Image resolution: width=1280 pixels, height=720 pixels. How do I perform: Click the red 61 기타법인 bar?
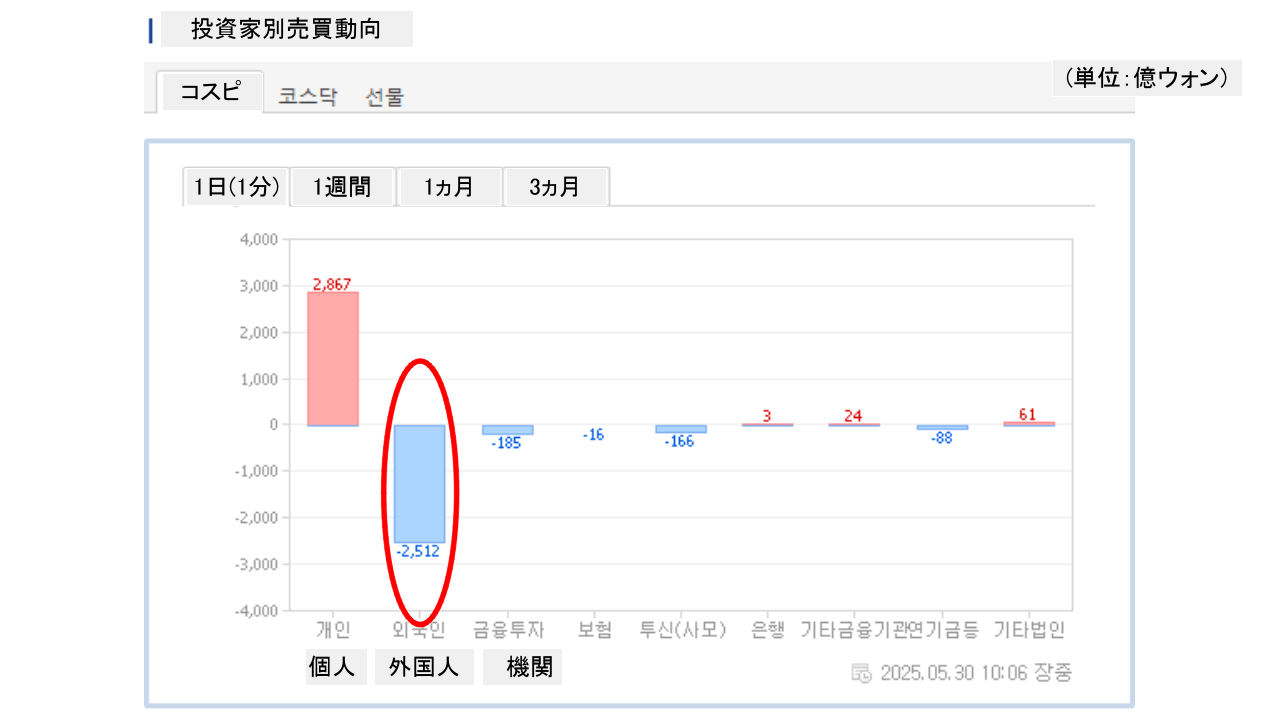pyautogui.click(x=1029, y=424)
